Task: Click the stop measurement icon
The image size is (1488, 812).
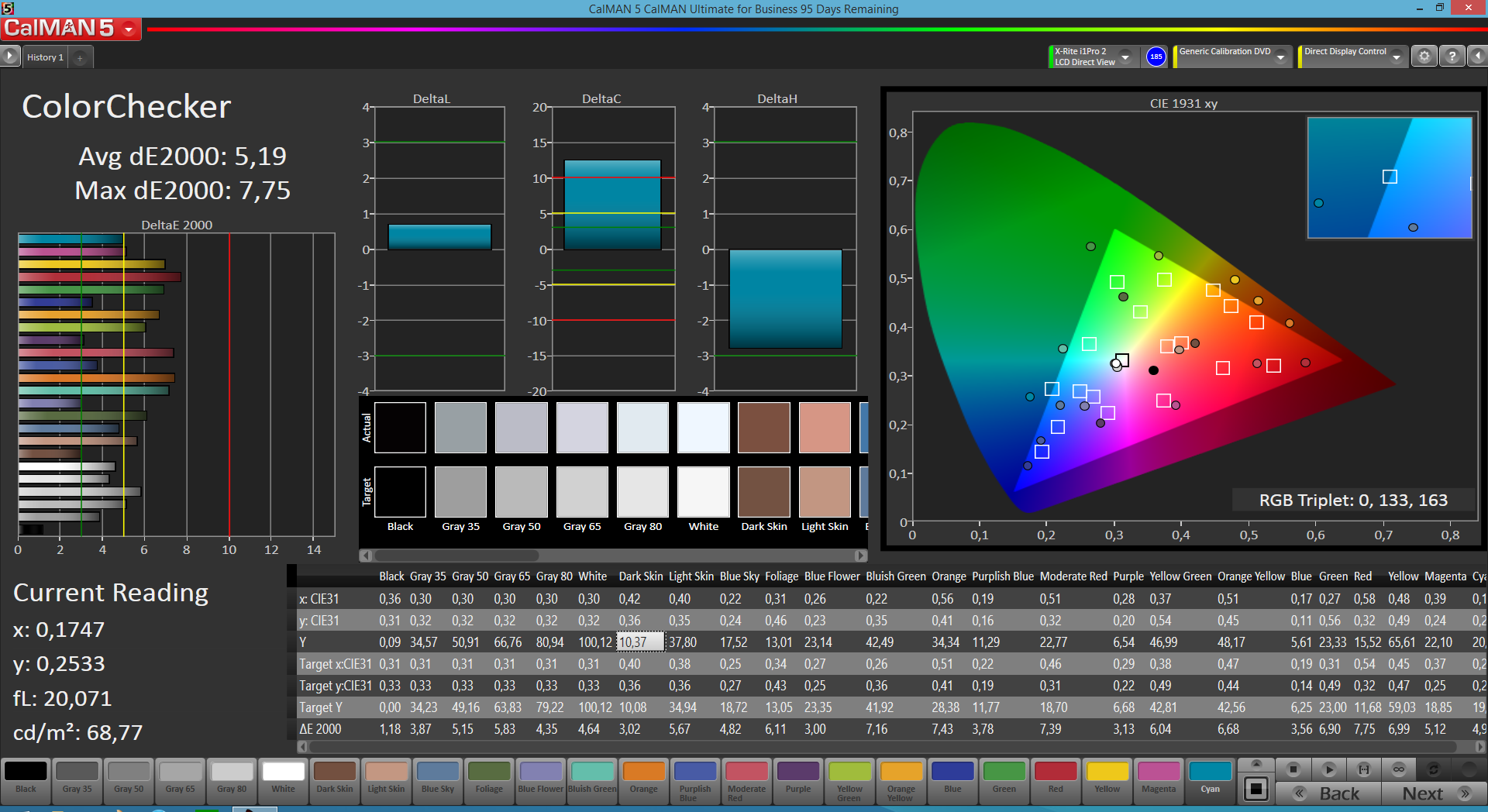Action: pos(1293,769)
